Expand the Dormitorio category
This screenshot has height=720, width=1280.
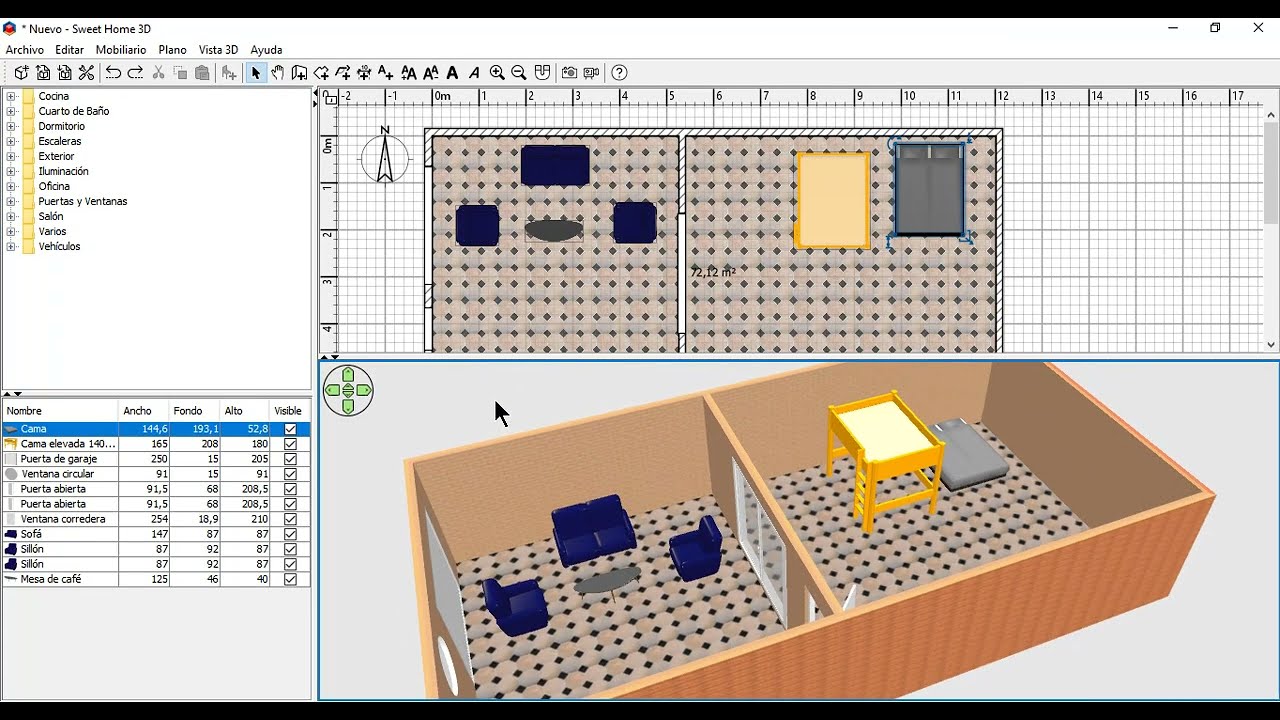pos(11,126)
